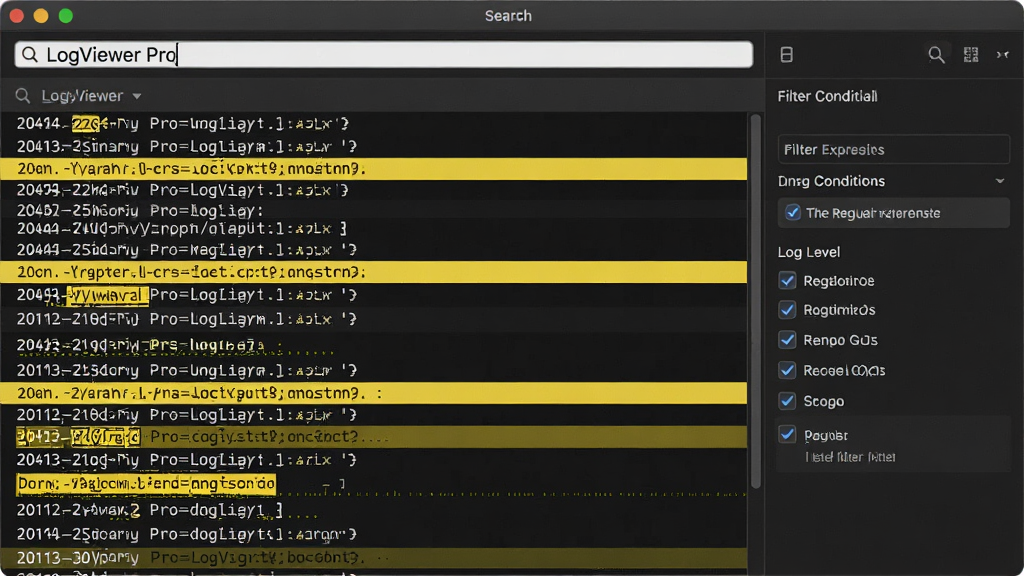This screenshot has height=576, width=1024.
Task: Select yellow highlighted row 20on -Yrgpter
Action: click(374, 272)
